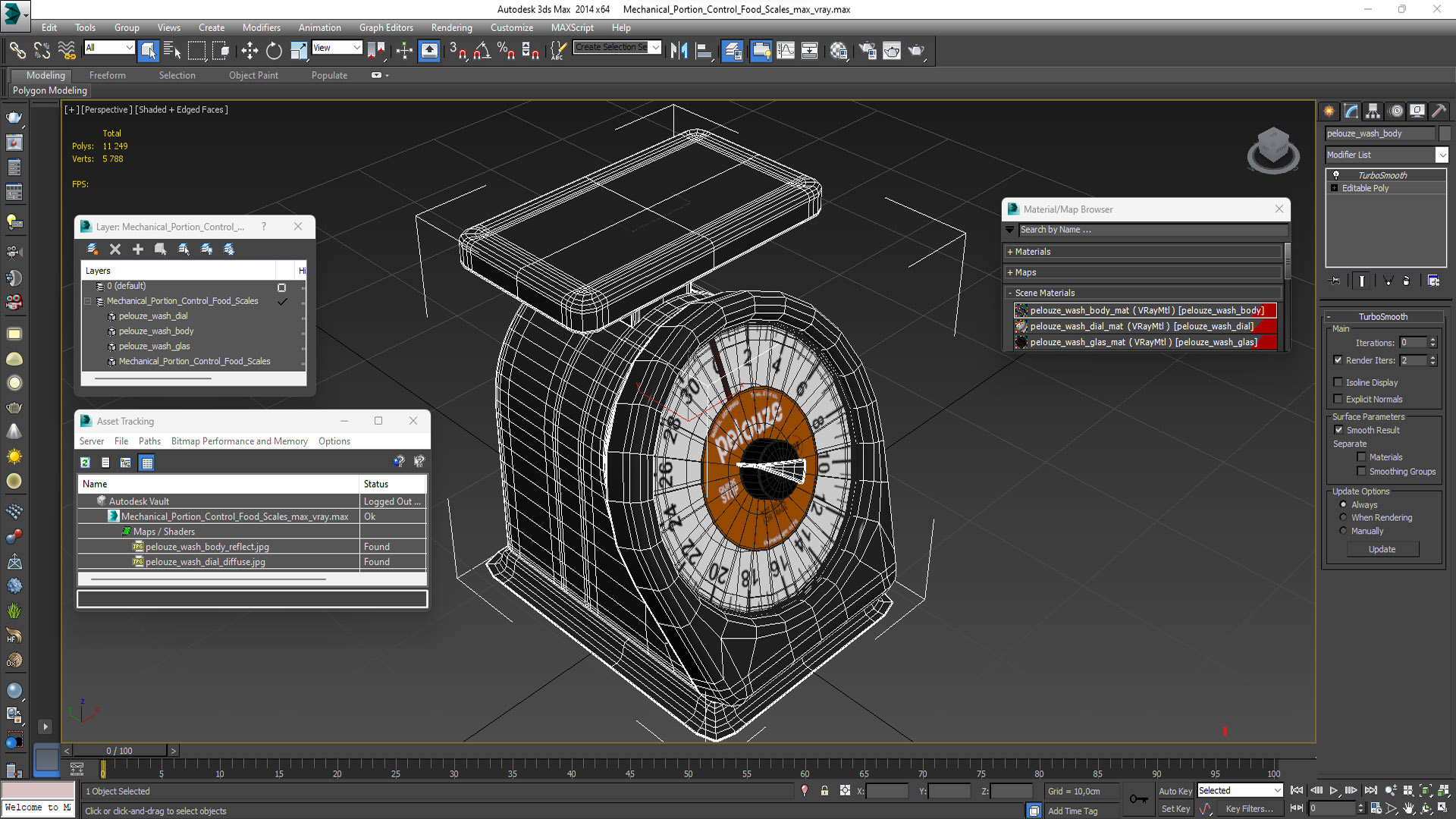1456x819 pixels.
Task: Click the Curve Editor icon
Action: pyautogui.click(x=786, y=51)
